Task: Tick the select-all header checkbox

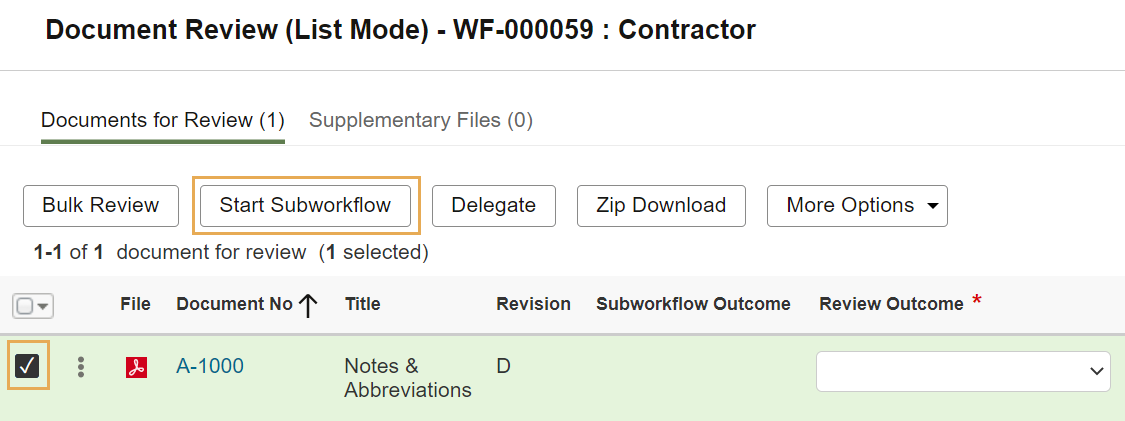Action: coord(24,306)
